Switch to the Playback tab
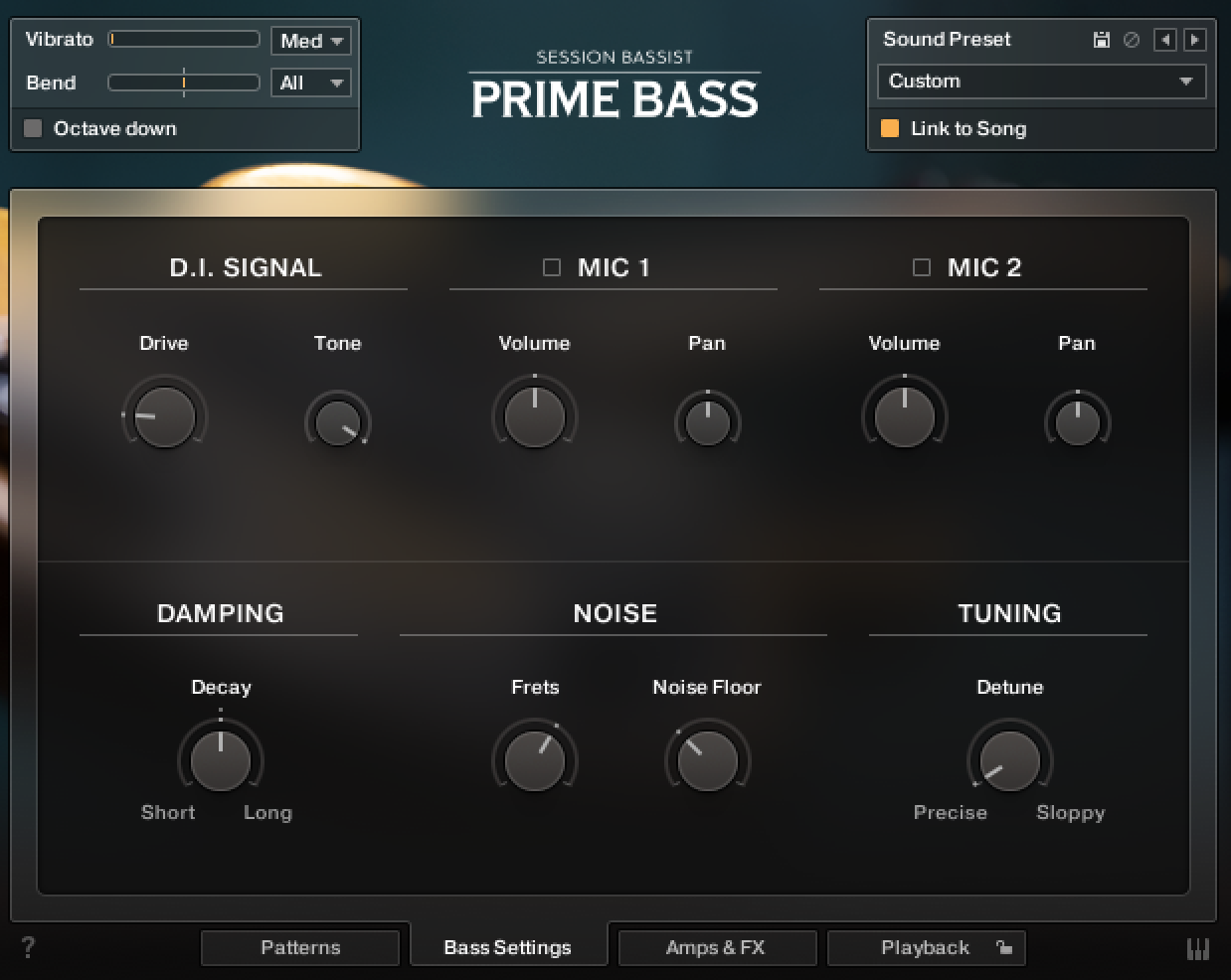The image size is (1231, 980). tap(926, 947)
